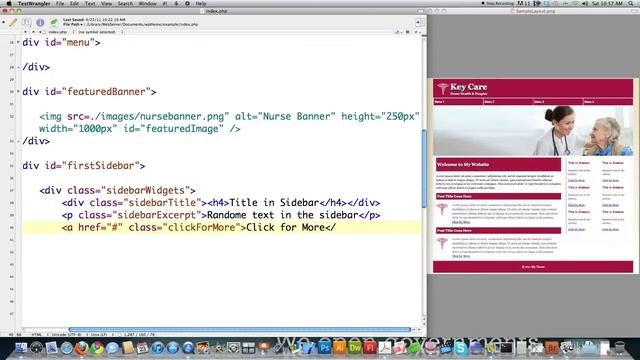Open the gear menu in the menu bar
This screenshot has width=640, height=360.
[x=187, y=3]
